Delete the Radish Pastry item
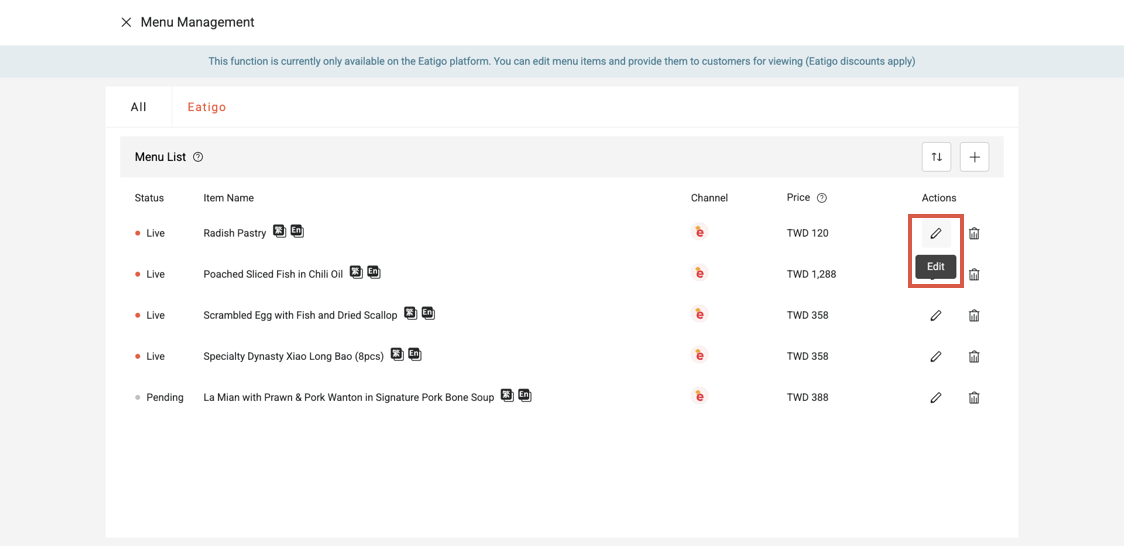Viewport: 1124px width, 546px height. pyautogui.click(x=974, y=233)
